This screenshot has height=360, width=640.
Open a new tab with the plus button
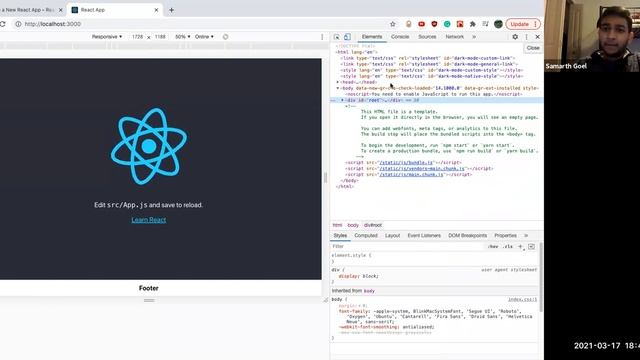(x=171, y=10)
